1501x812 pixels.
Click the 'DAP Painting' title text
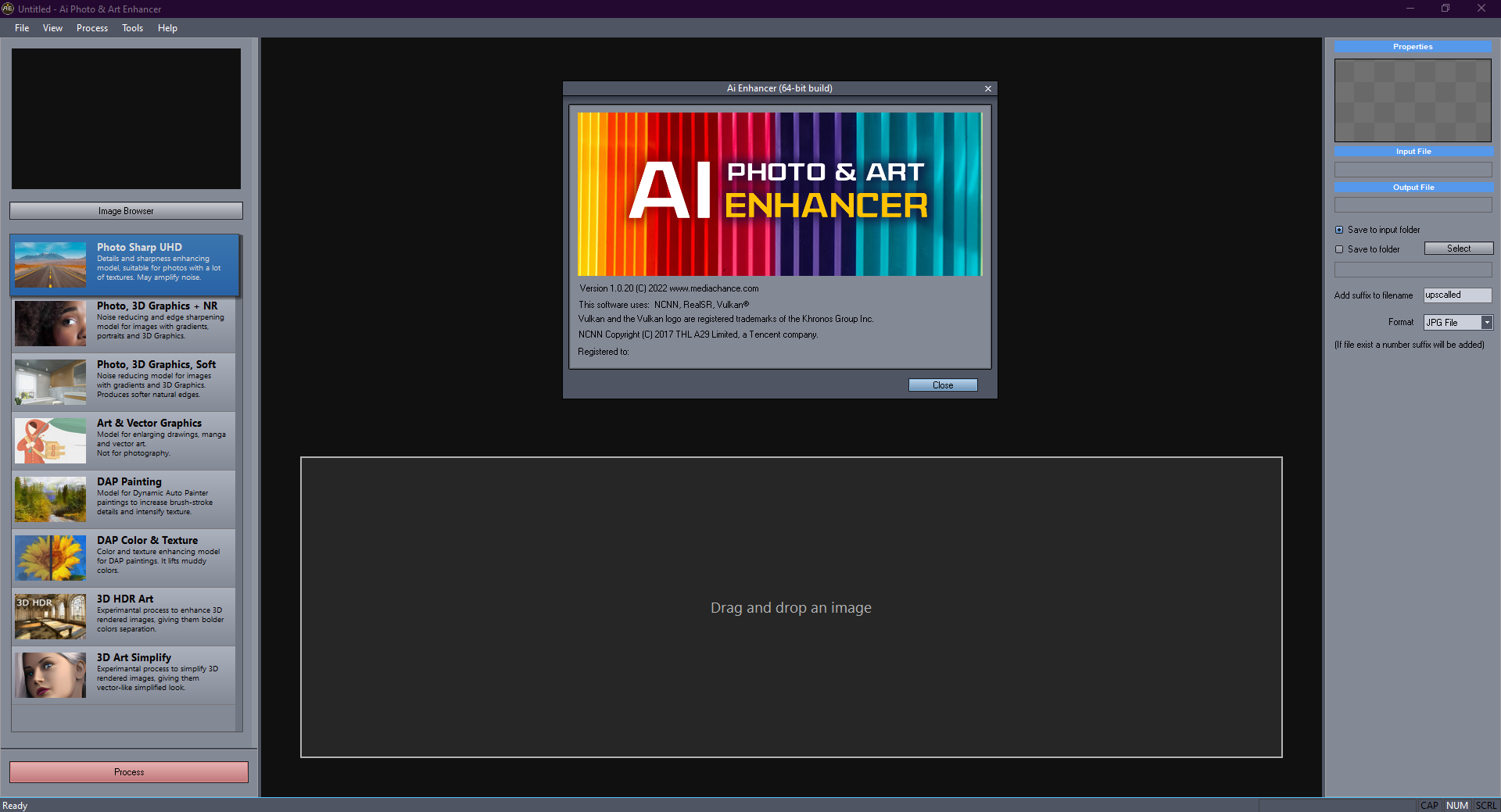click(129, 481)
